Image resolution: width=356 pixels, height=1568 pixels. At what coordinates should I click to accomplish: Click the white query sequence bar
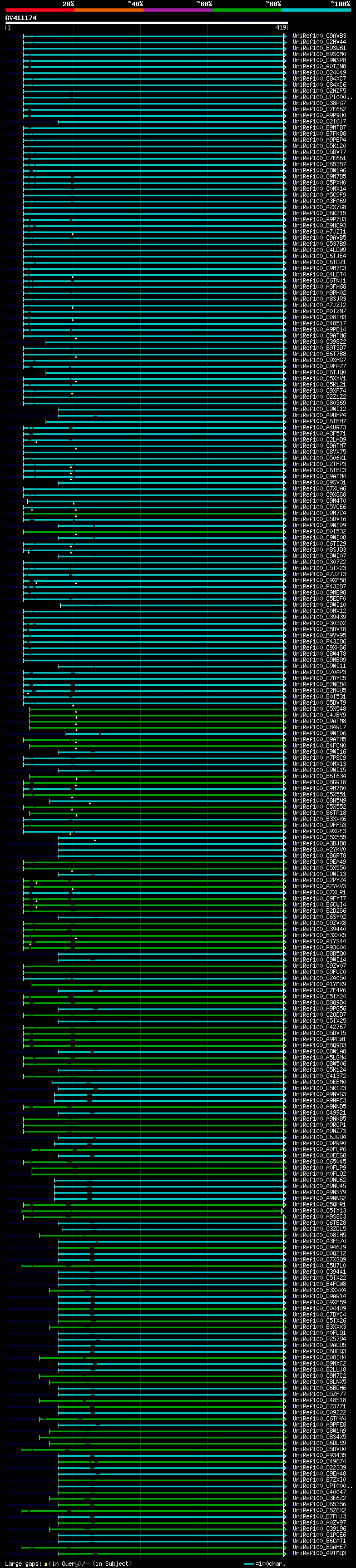(147, 23)
